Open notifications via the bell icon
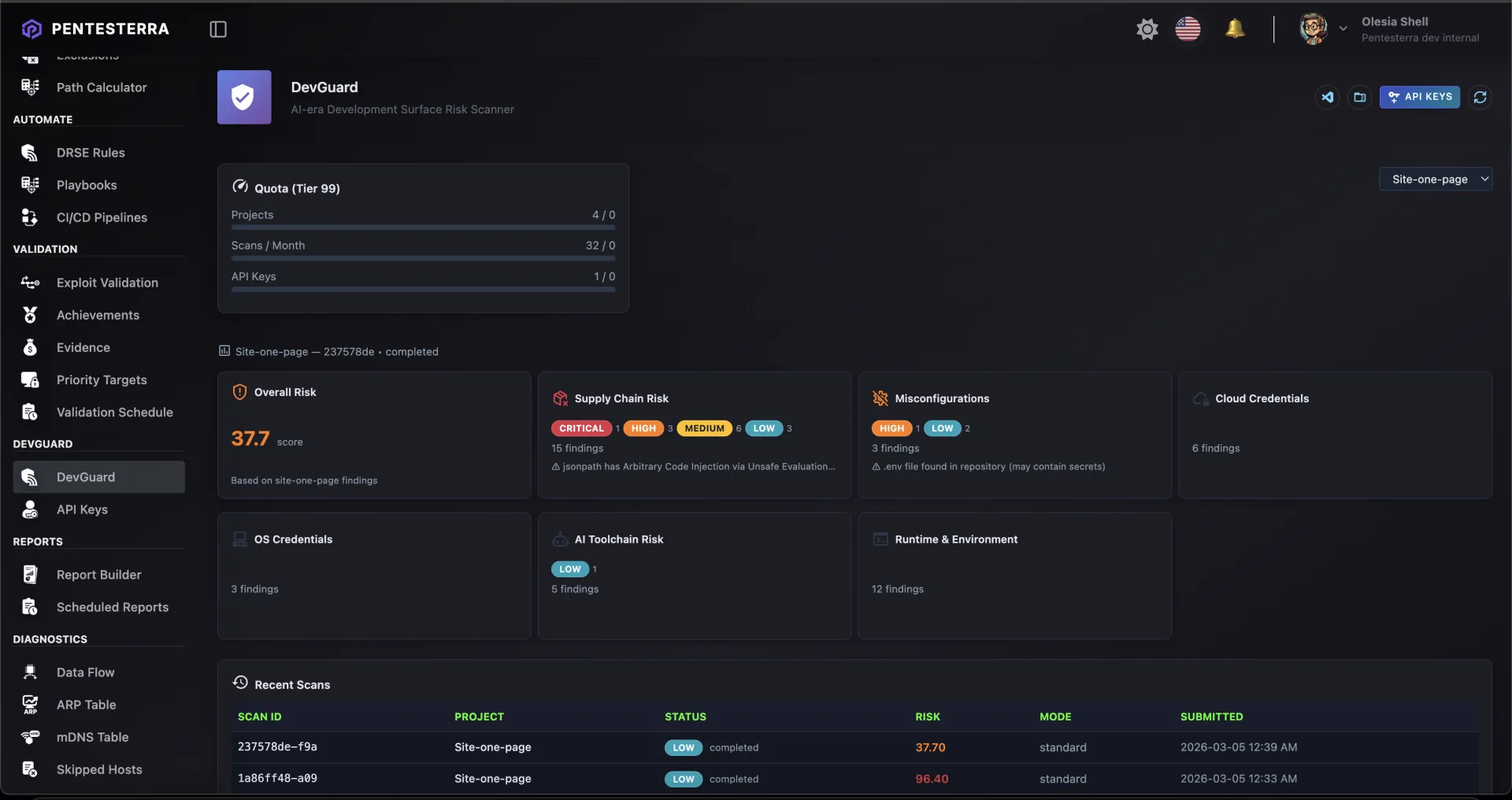This screenshot has width=1512, height=800. click(x=1235, y=28)
